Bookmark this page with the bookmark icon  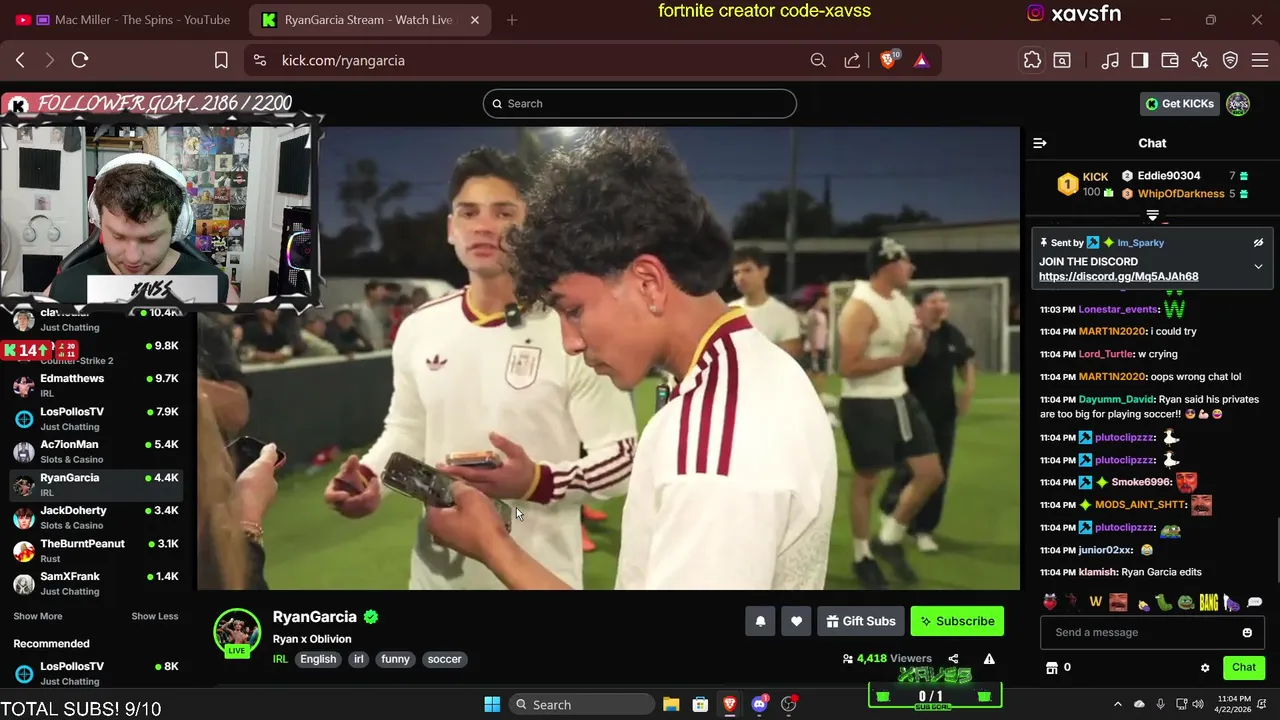click(x=221, y=60)
